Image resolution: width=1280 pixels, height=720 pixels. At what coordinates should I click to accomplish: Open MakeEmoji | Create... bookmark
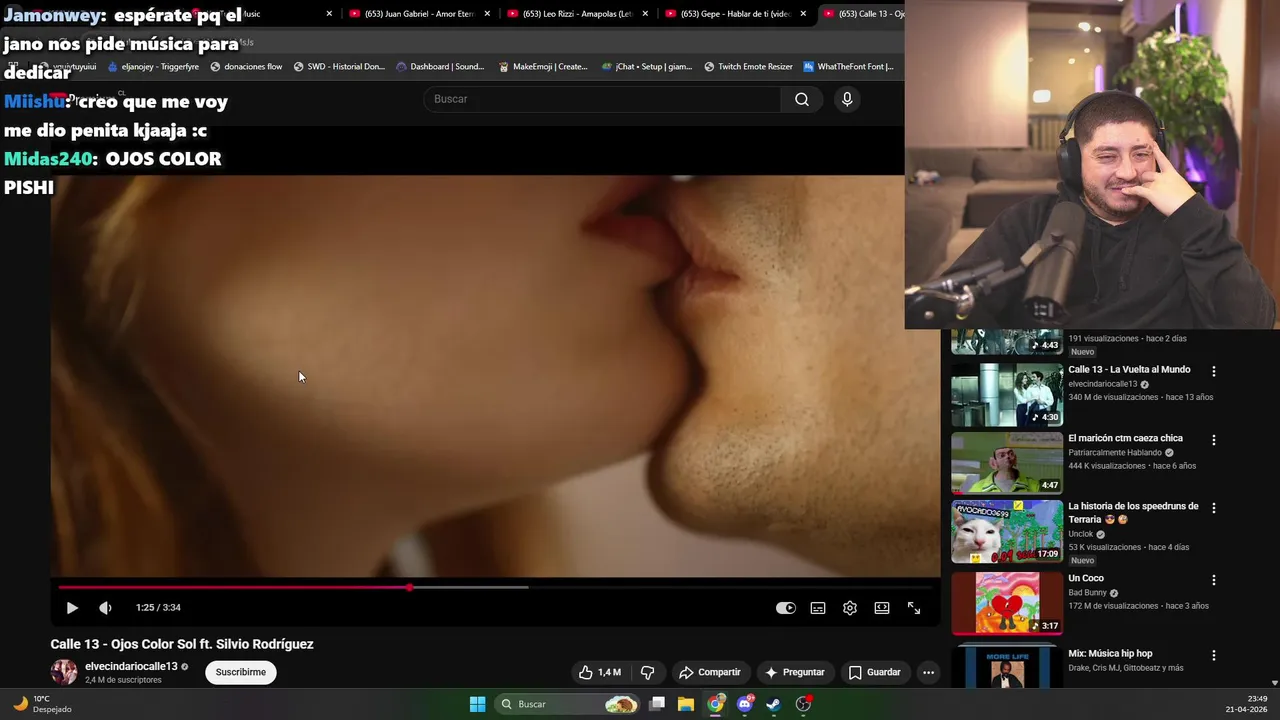543,67
